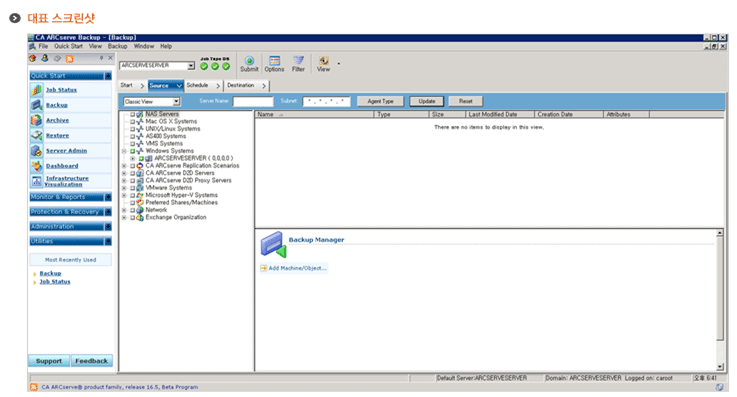Click the Server Admin icon
The width and height of the screenshot is (737, 397).
(37, 150)
